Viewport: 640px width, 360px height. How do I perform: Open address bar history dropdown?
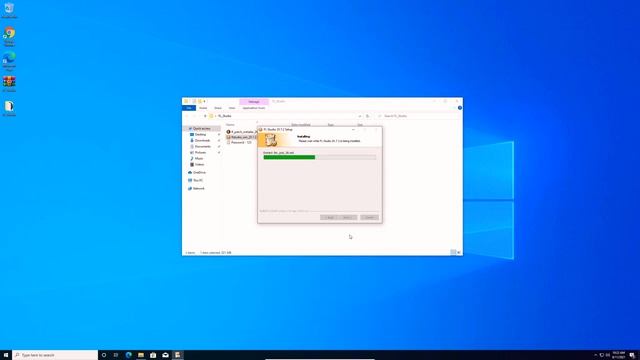coord(360,116)
